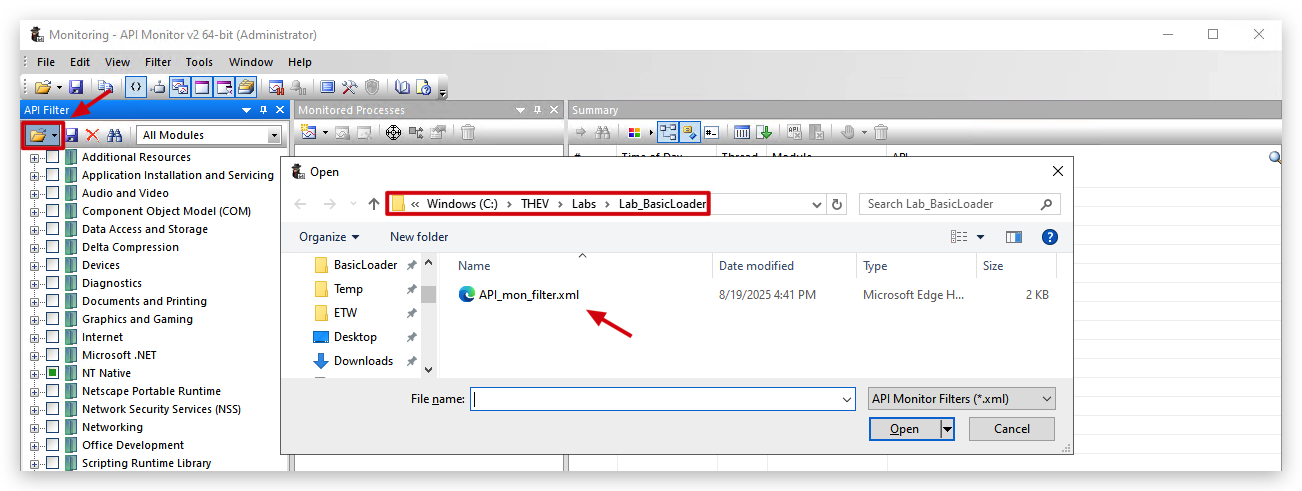The image size is (1302, 491).
Task: Click the red X delete icon in API Filter
Action: point(92,135)
